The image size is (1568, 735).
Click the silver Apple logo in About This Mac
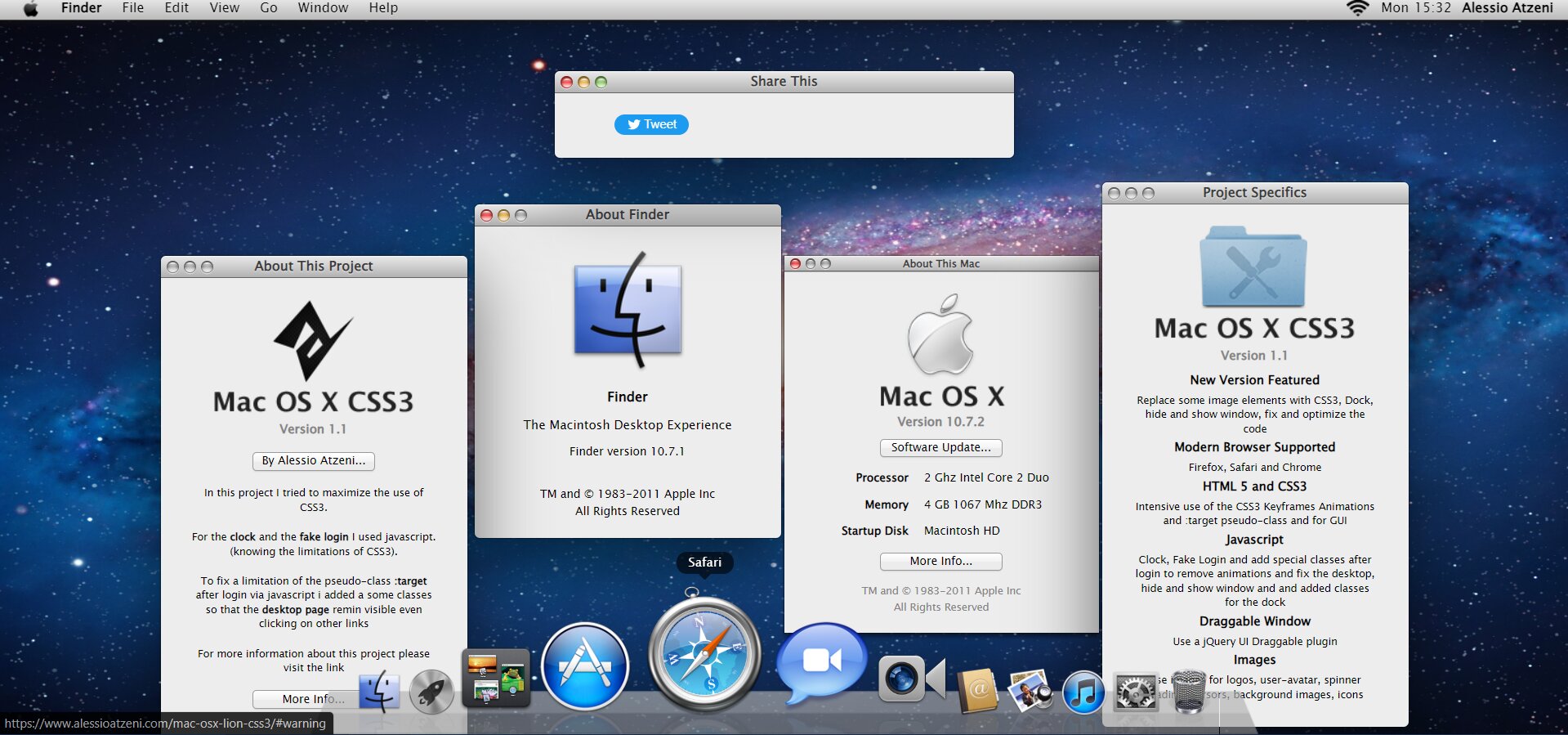coord(940,334)
